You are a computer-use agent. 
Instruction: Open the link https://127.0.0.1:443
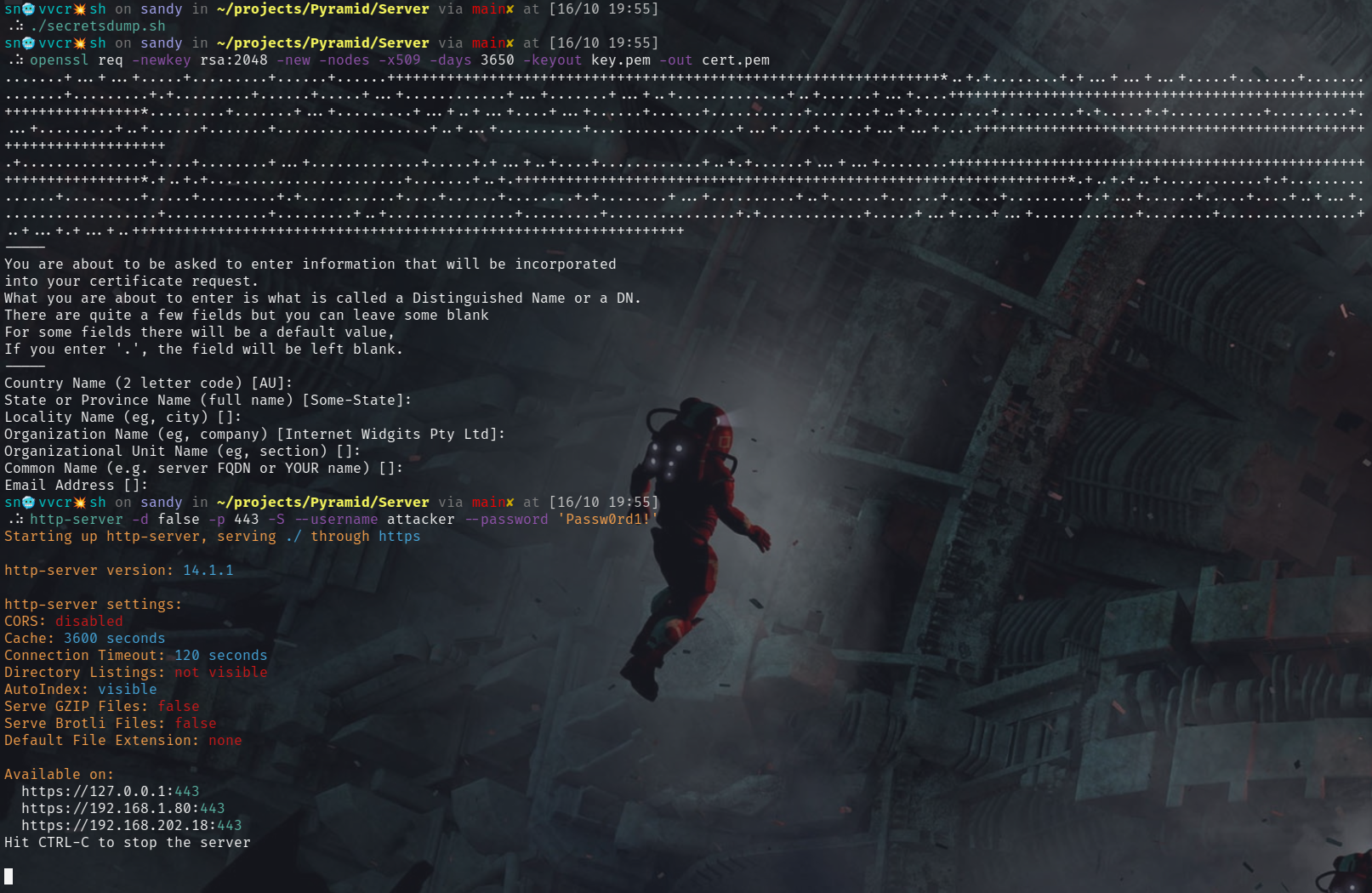111,791
